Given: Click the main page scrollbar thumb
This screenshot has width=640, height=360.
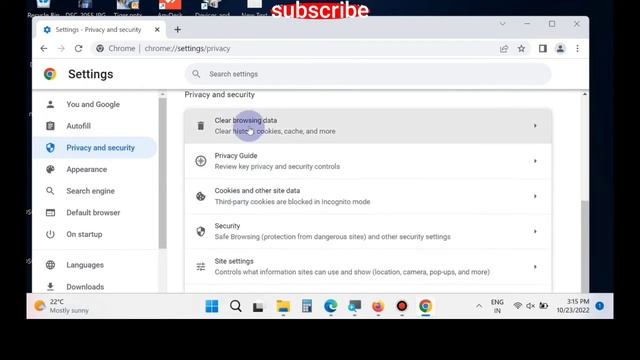Looking at the screenshot, I should (585, 247).
